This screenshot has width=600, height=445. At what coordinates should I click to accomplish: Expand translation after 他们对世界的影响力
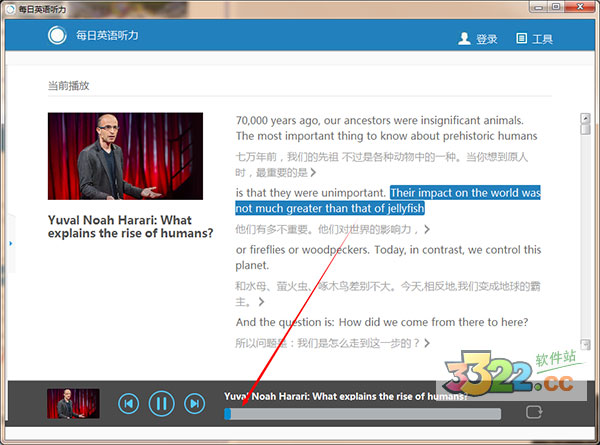tap(427, 229)
